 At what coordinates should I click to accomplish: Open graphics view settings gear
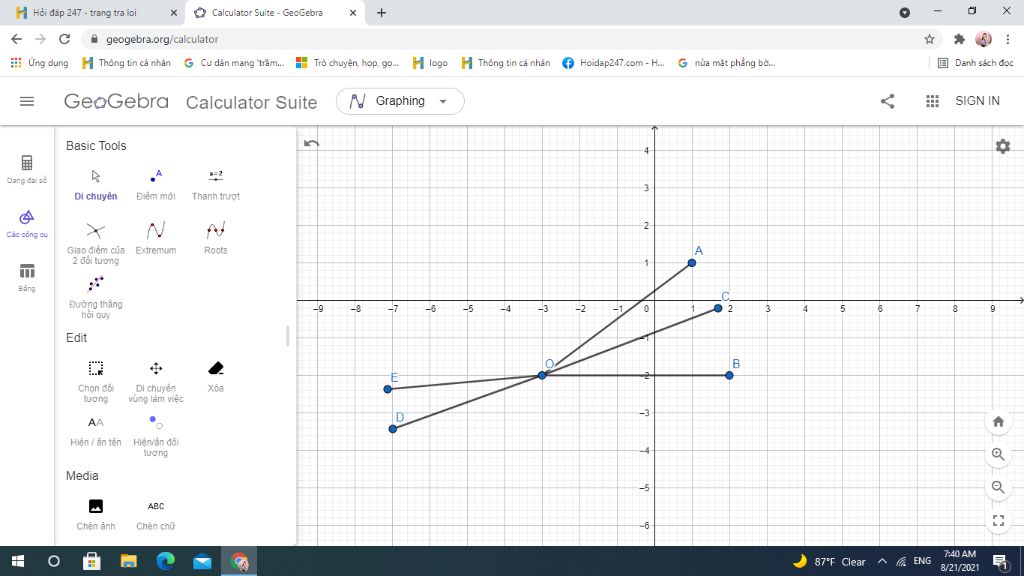coord(1002,146)
